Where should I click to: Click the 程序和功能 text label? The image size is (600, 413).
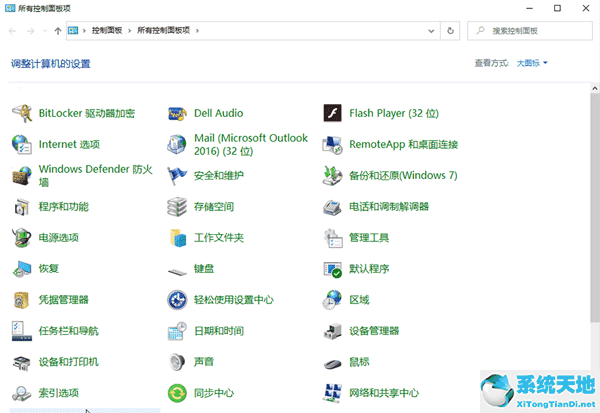point(64,207)
